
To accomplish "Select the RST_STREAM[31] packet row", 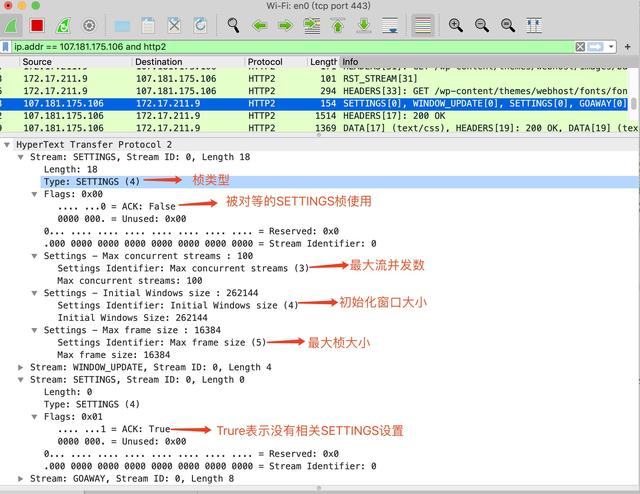I will point(313,78).
